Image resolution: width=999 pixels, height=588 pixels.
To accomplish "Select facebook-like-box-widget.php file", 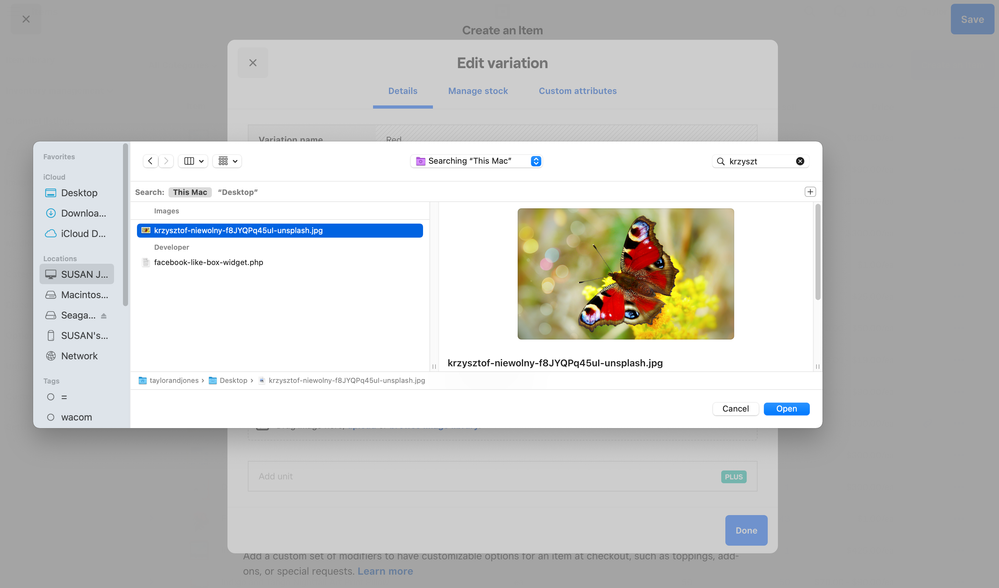I will point(208,262).
